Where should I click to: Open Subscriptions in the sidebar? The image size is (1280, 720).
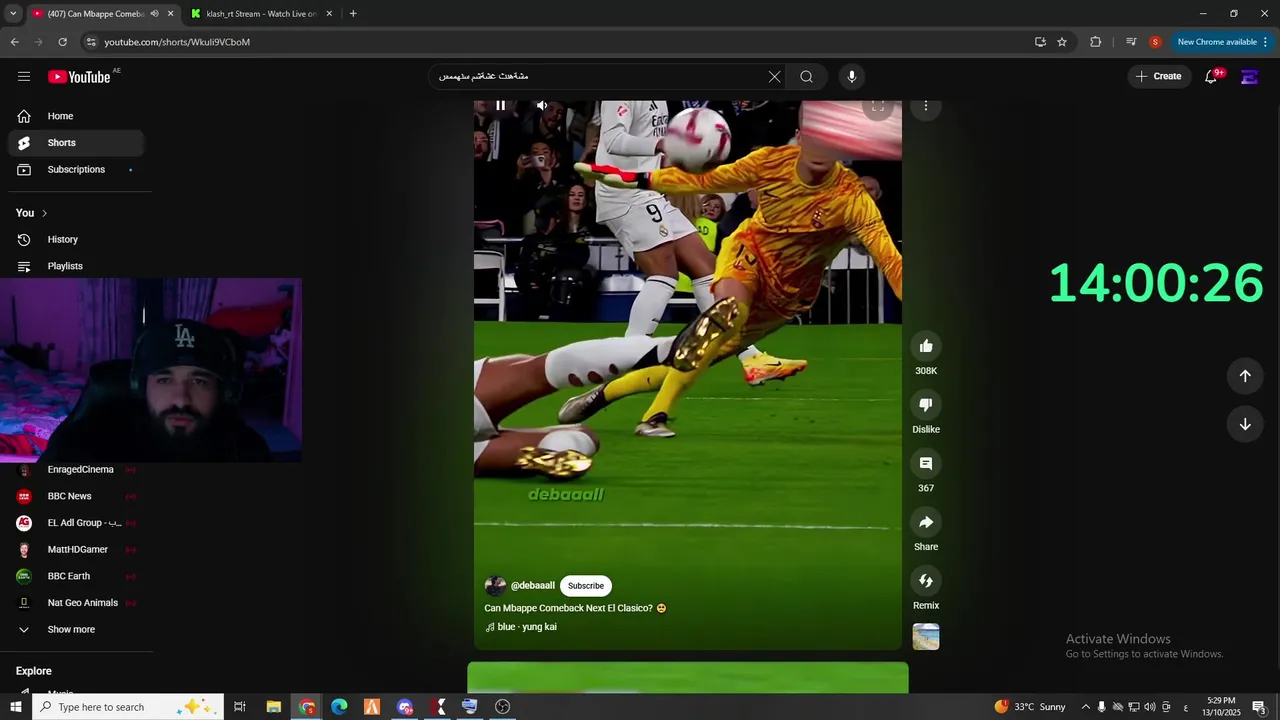76,170
